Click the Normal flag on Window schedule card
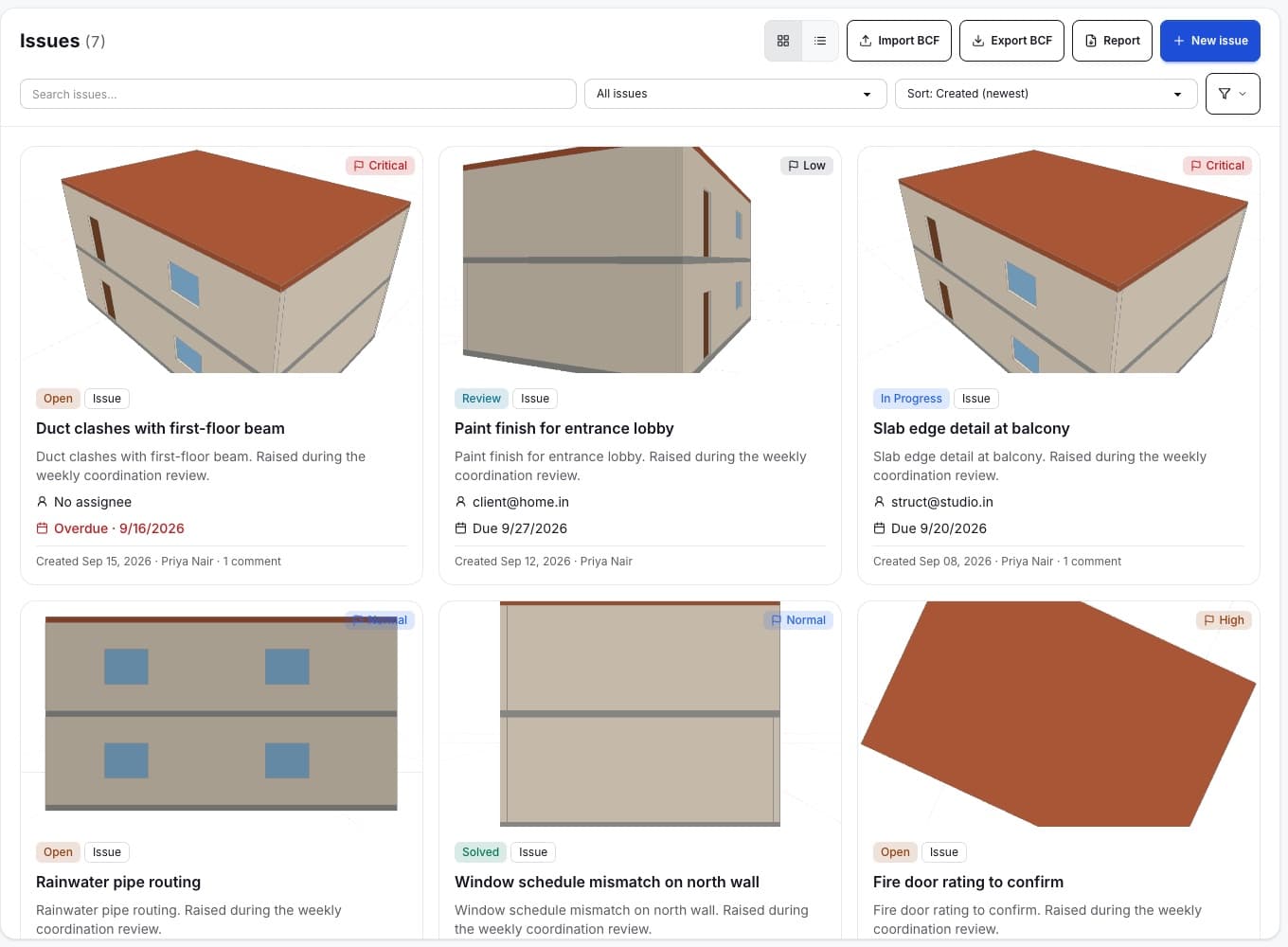The width and height of the screenshot is (1288, 947). coord(798,620)
